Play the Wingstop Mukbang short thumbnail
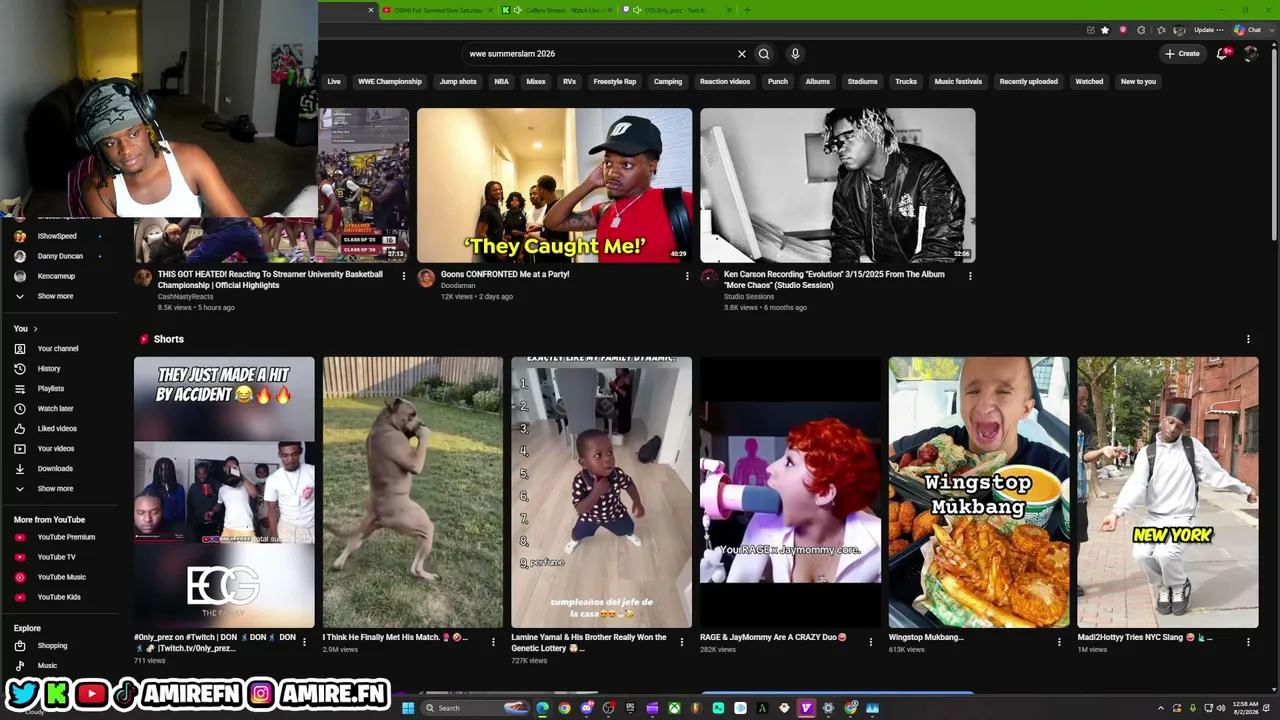 point(979,492)
